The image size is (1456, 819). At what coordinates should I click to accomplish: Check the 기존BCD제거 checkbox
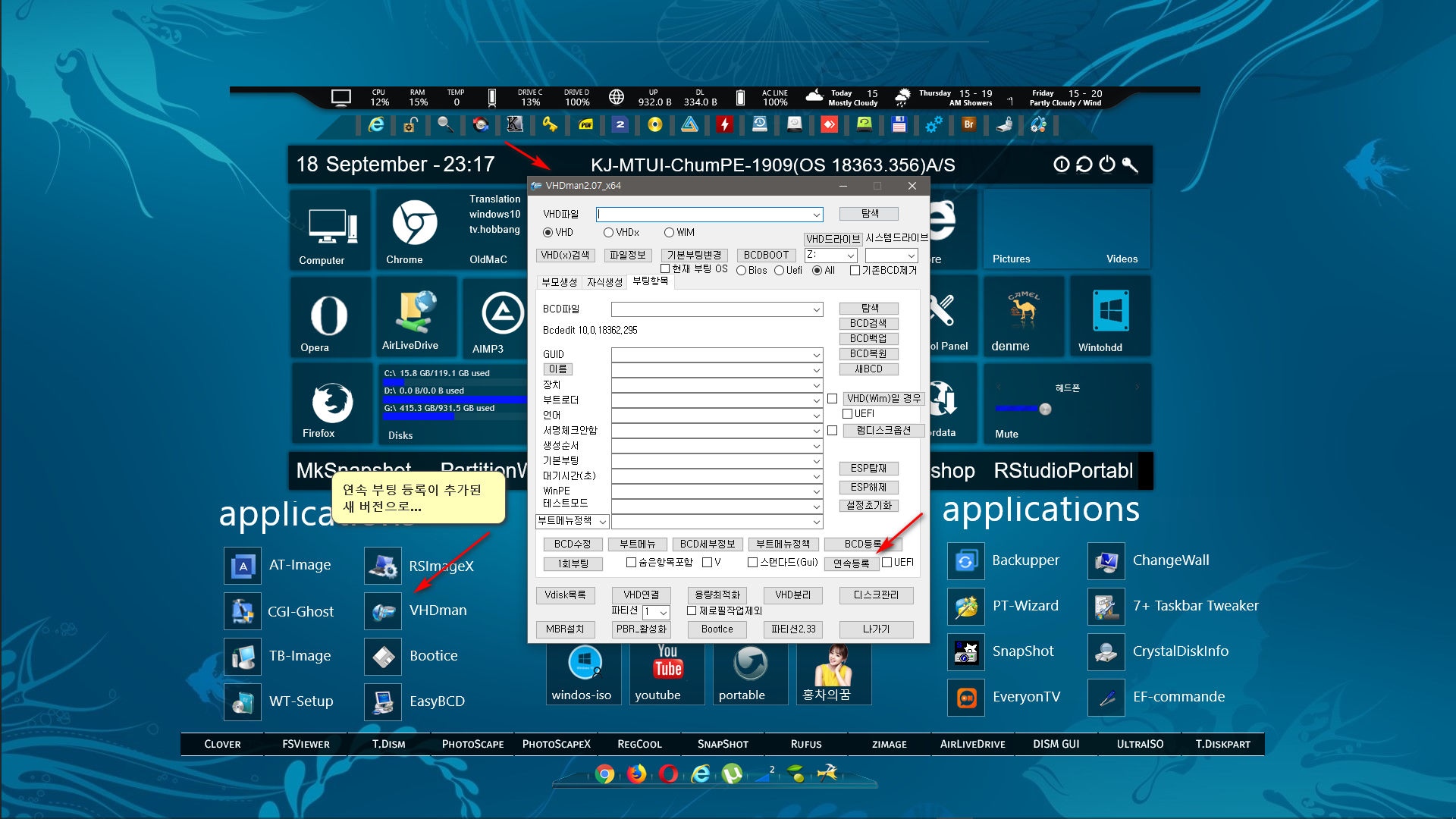pos(855,271)
